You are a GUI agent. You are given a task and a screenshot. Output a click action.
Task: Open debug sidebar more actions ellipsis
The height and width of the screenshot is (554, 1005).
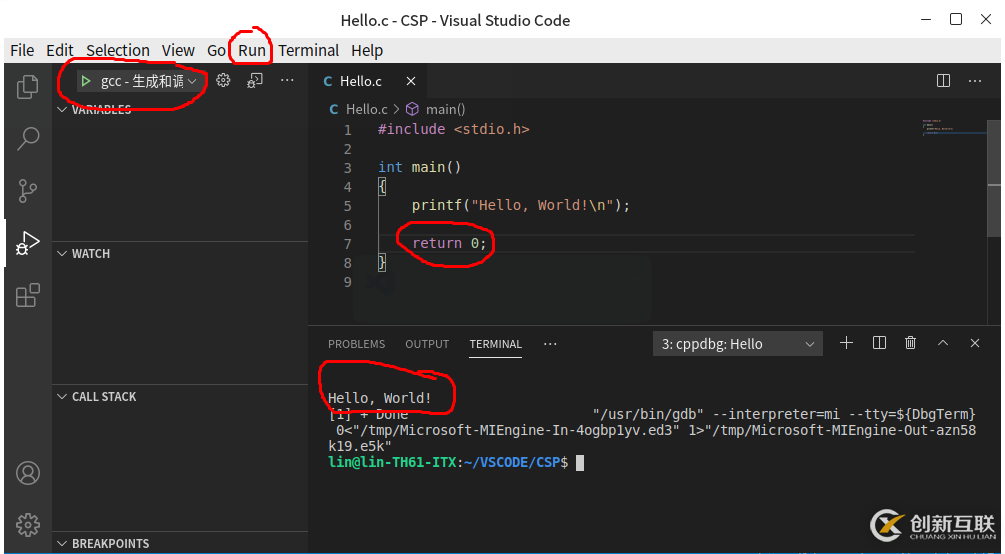(x=287, y=80)
